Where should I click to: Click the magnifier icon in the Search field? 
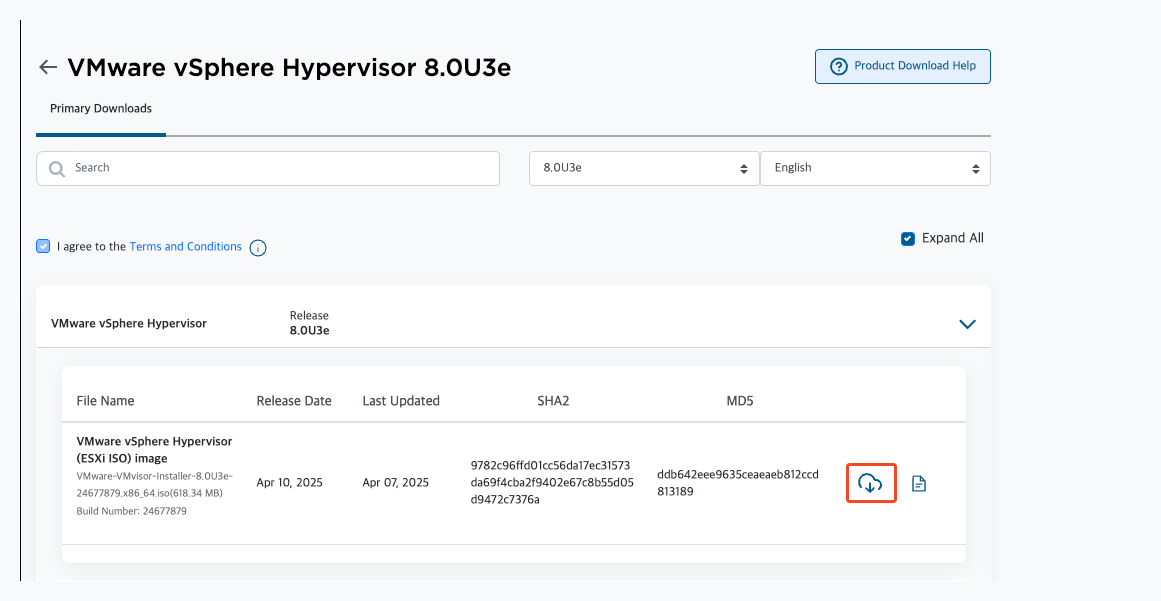point(57,169)
